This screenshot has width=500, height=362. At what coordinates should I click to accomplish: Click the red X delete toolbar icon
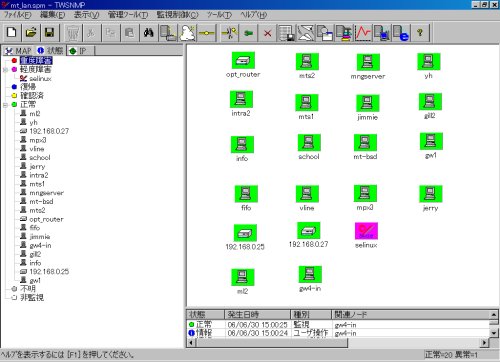click(x=267, y=33)
